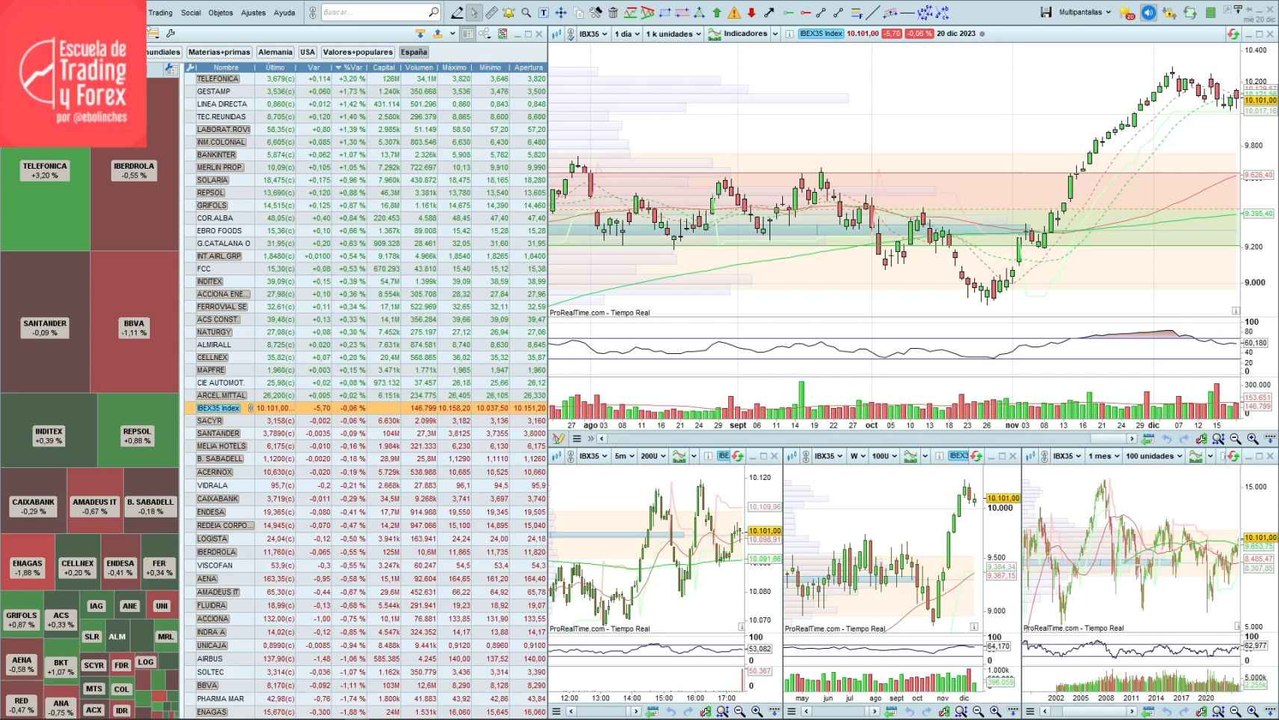This screenshot has width=1279, height=720.
Task: Activate the magnifier zoom tool in top toolbar
Action: (526, 13)
